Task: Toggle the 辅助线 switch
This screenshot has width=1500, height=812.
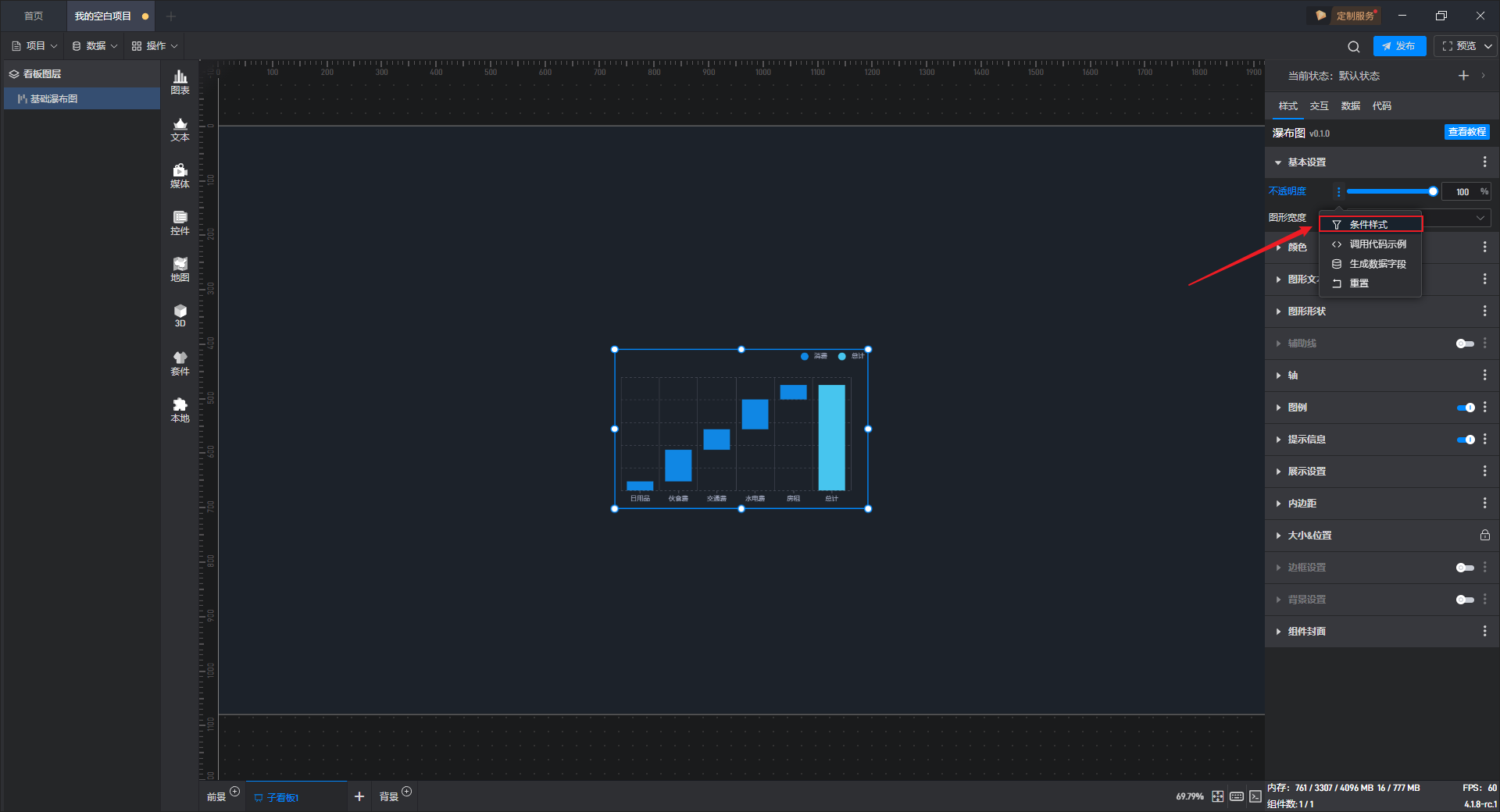Action: pyautogui.click(x=1465, y=344)
